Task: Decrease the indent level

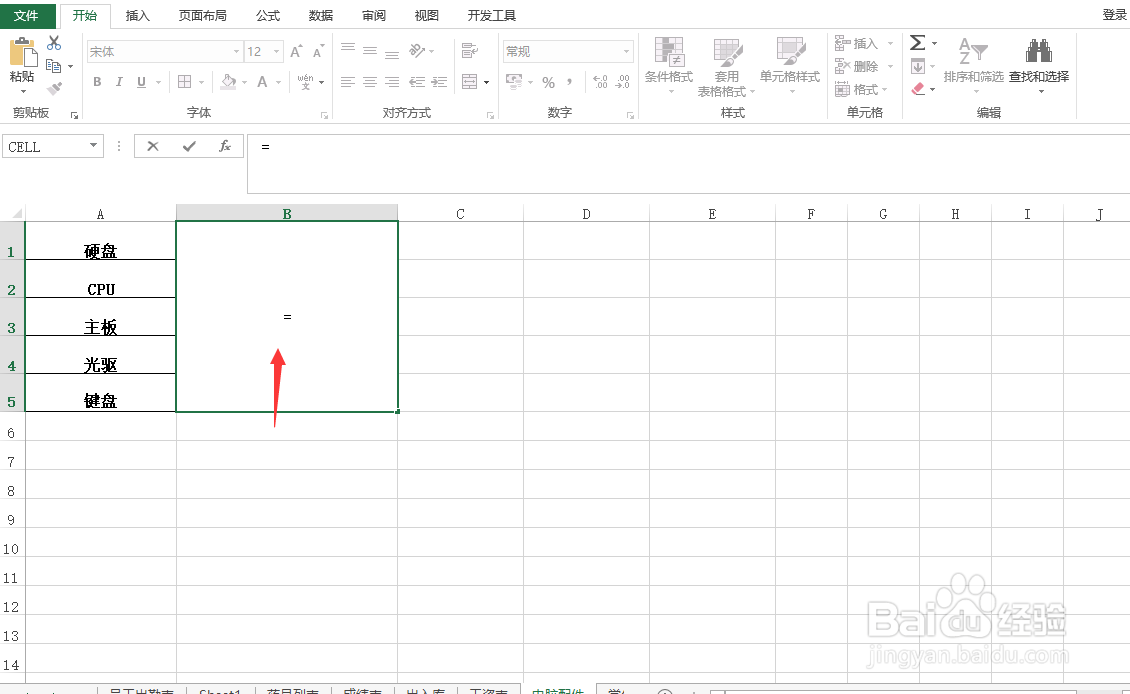Action: [417, 82]
